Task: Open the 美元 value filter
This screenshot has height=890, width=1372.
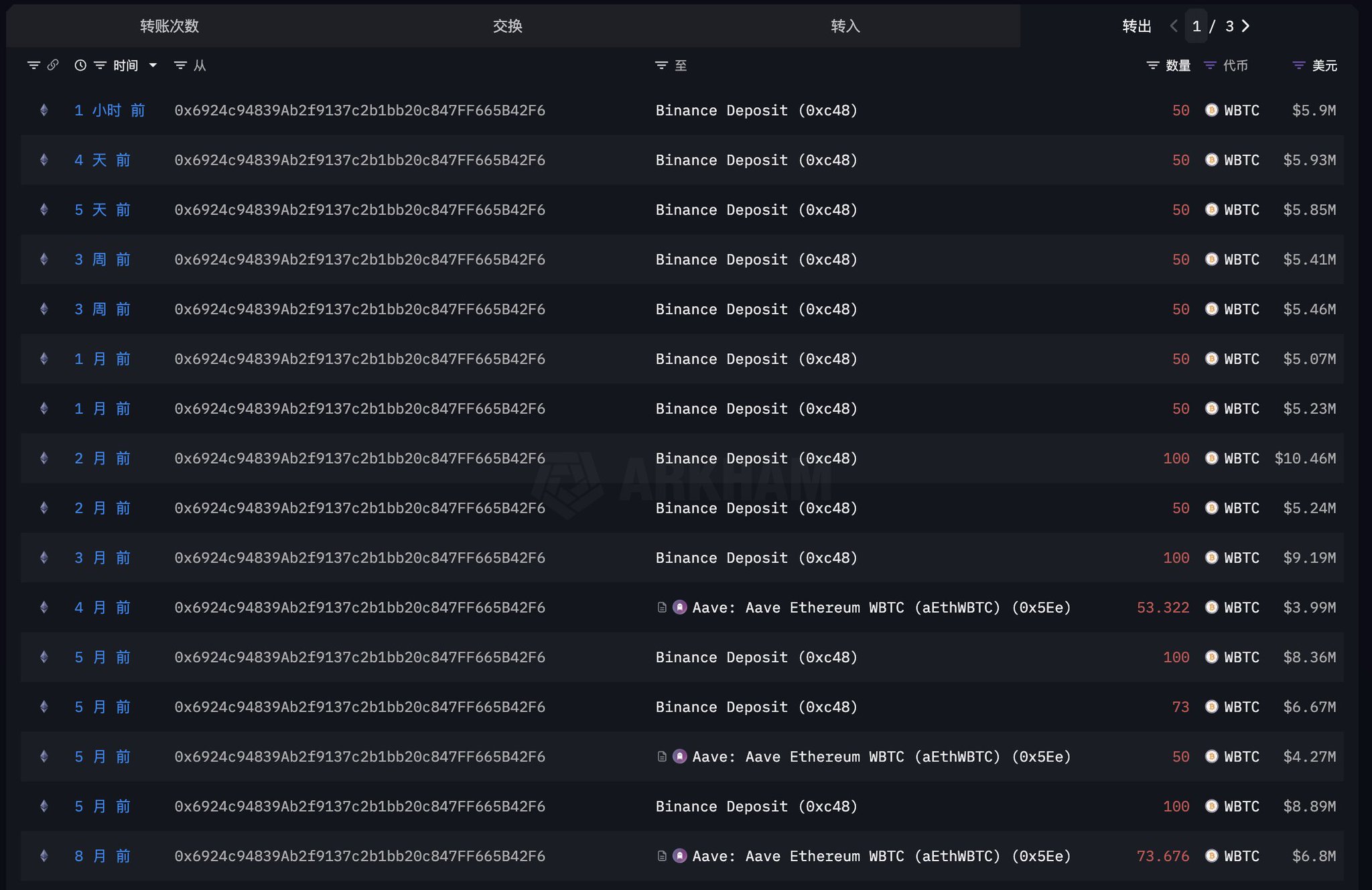Action: pos(1298,65)
